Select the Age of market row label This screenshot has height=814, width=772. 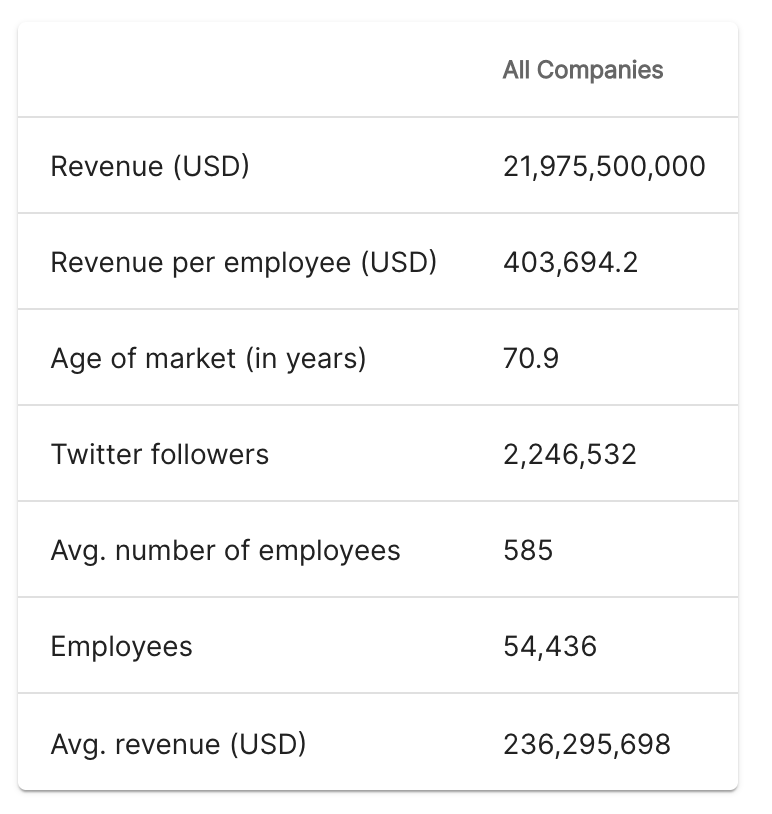click(x=208, y=358)
